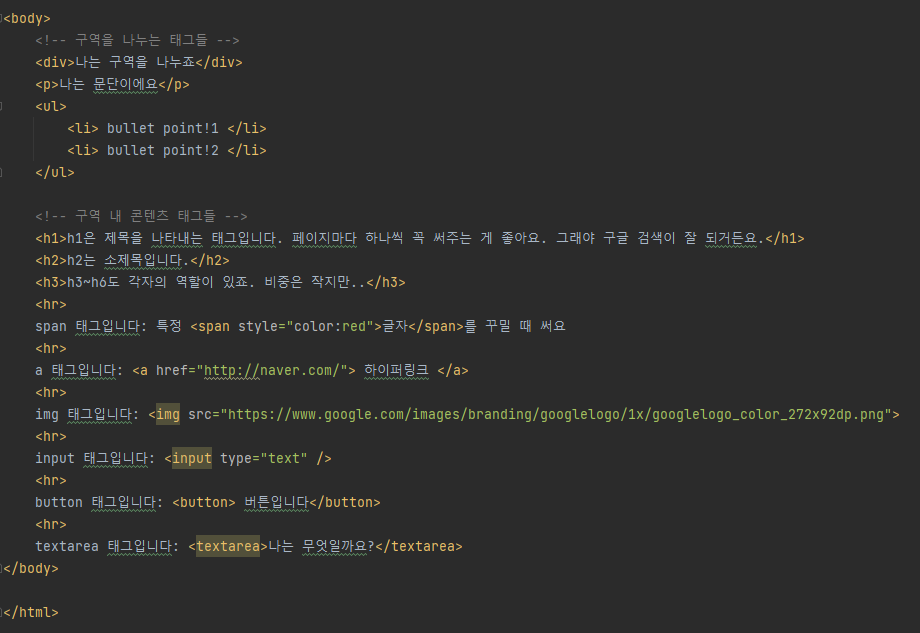
Task: Click the textarea content '무엇일까요?'
Action: coord(338,547)
